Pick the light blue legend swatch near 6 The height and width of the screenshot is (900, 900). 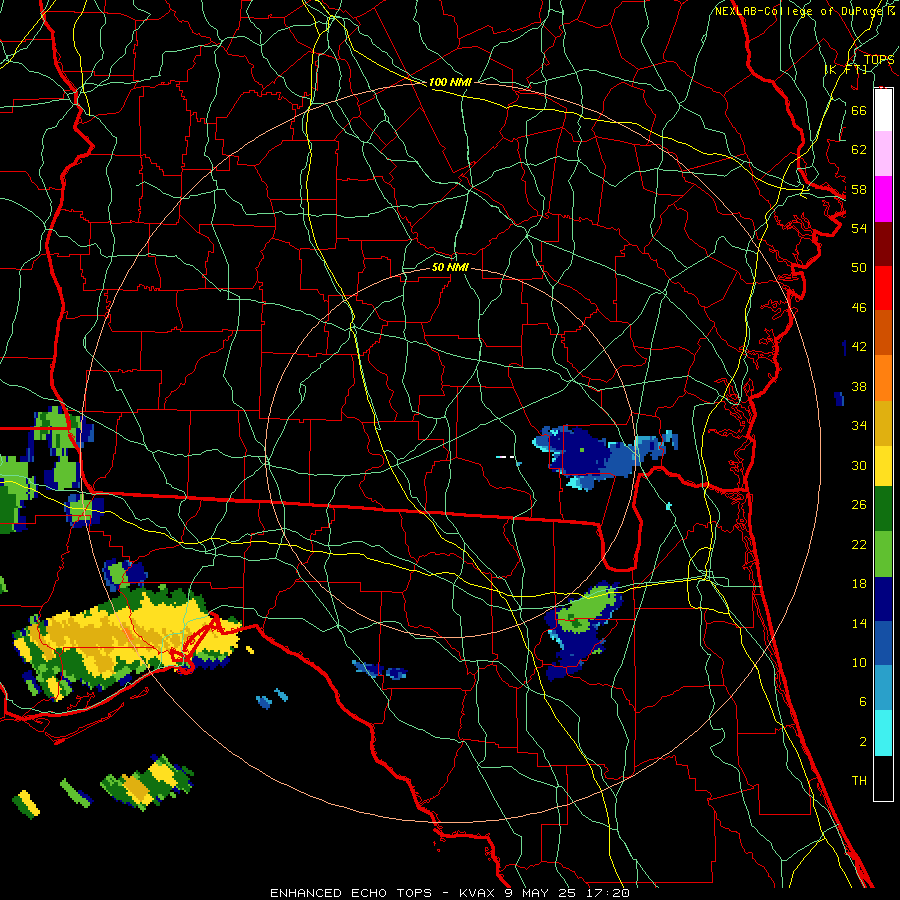pos(883,688)
